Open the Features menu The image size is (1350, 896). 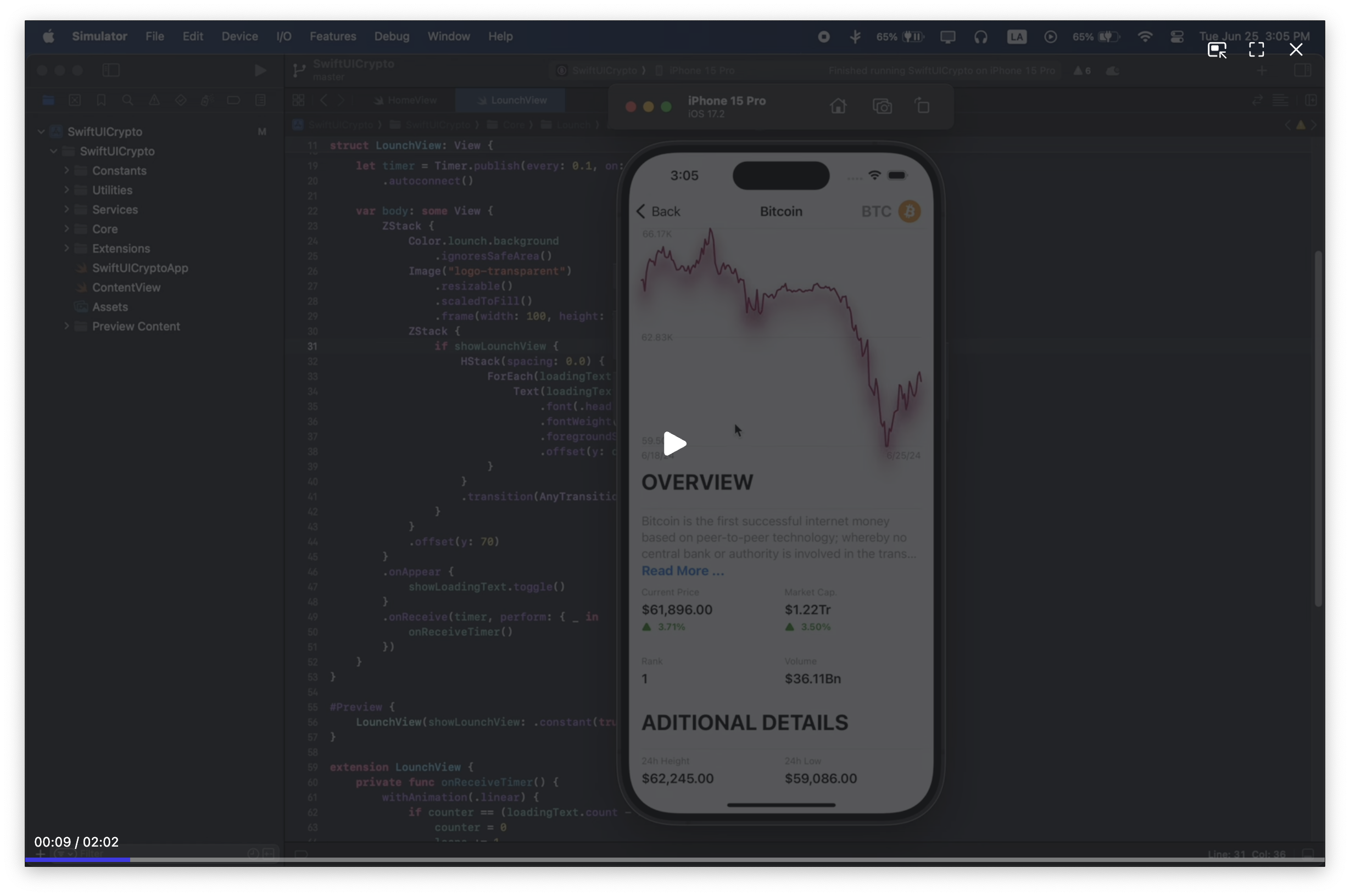333,37
